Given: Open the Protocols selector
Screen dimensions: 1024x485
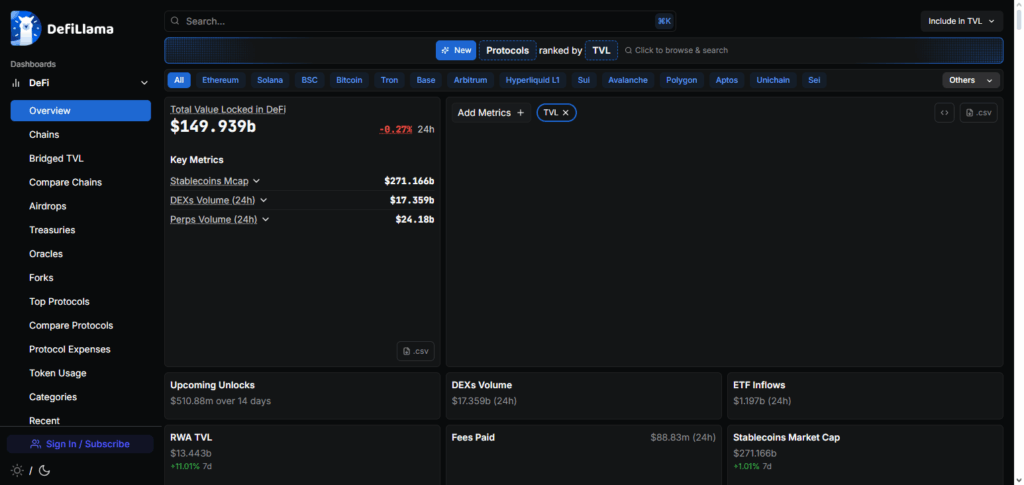Looking at the screenshot, I should [x=507, y=50].
